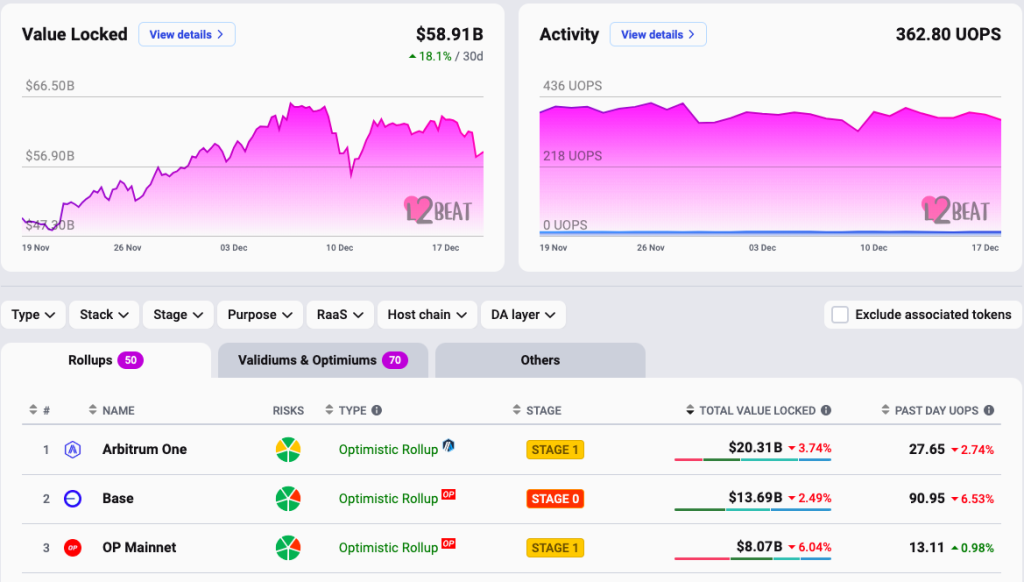Click the Arbitrum stack badge next to Optimistic Rollup
The image size is (1024, 582).
point(449,445)
